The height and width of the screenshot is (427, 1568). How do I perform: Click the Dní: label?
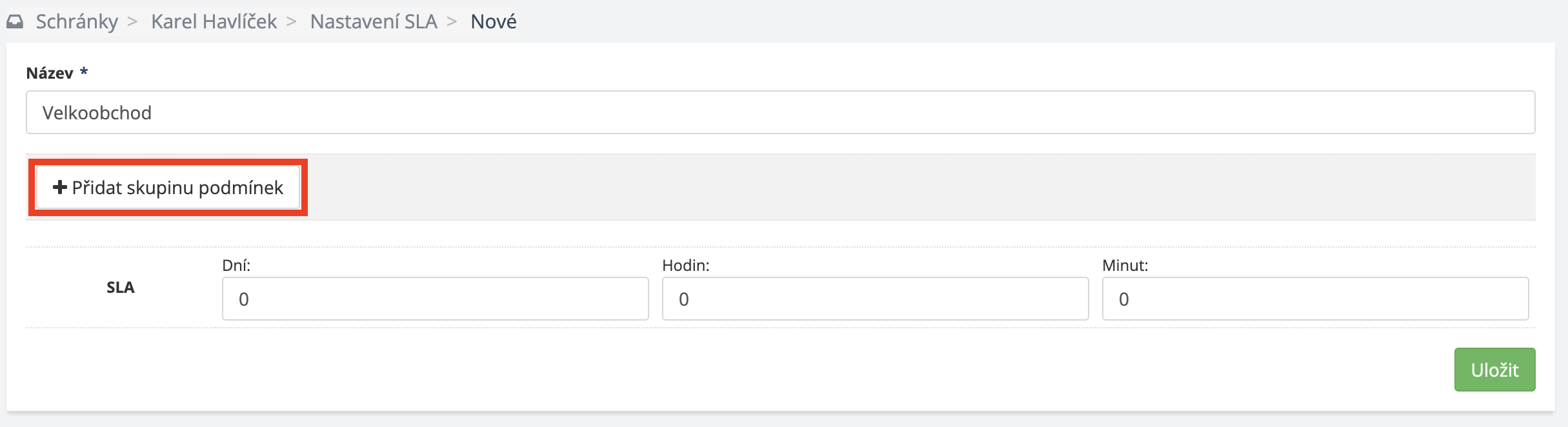click(x=236, y=266)
